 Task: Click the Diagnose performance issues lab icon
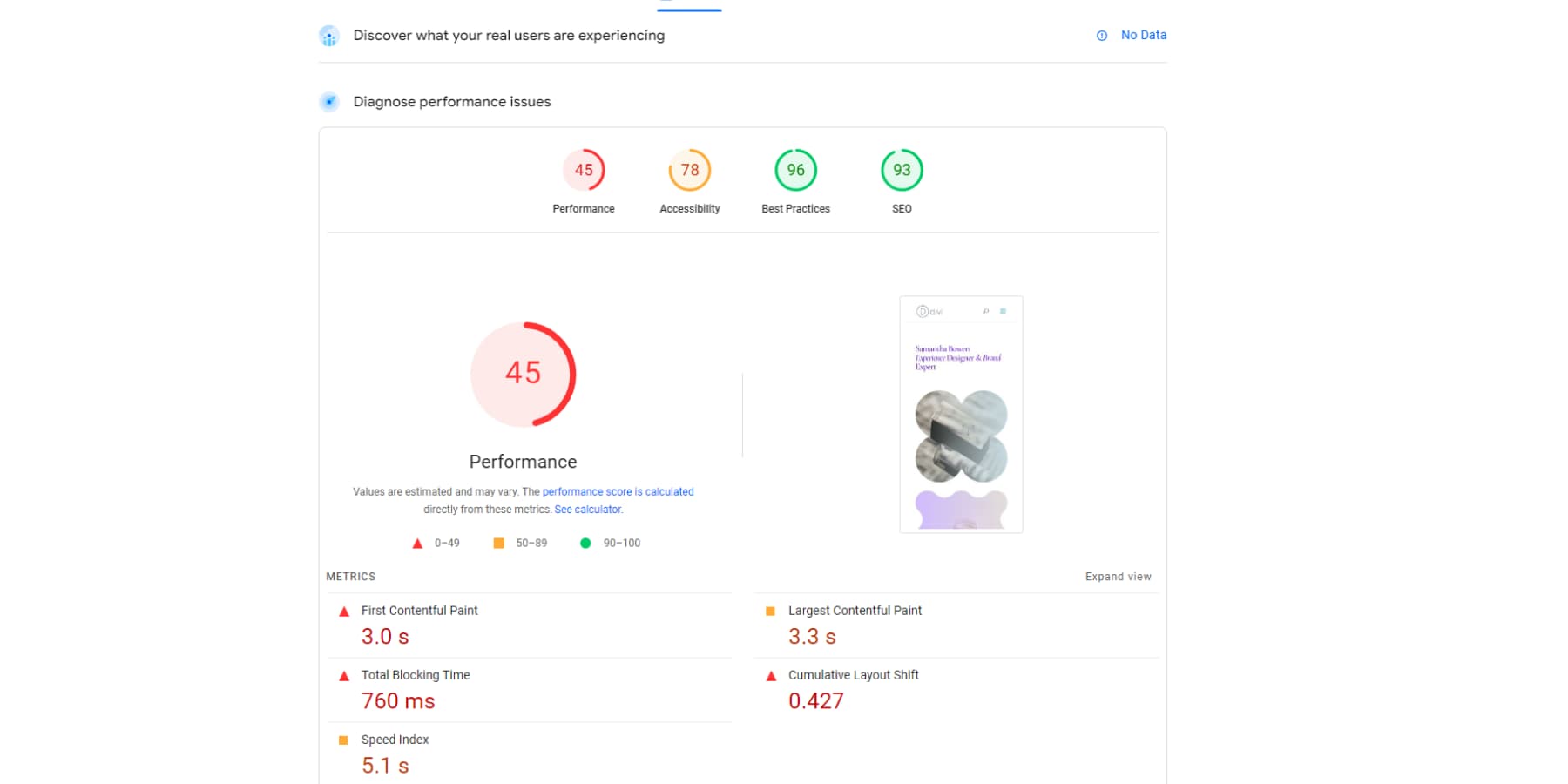coord(328,101)
